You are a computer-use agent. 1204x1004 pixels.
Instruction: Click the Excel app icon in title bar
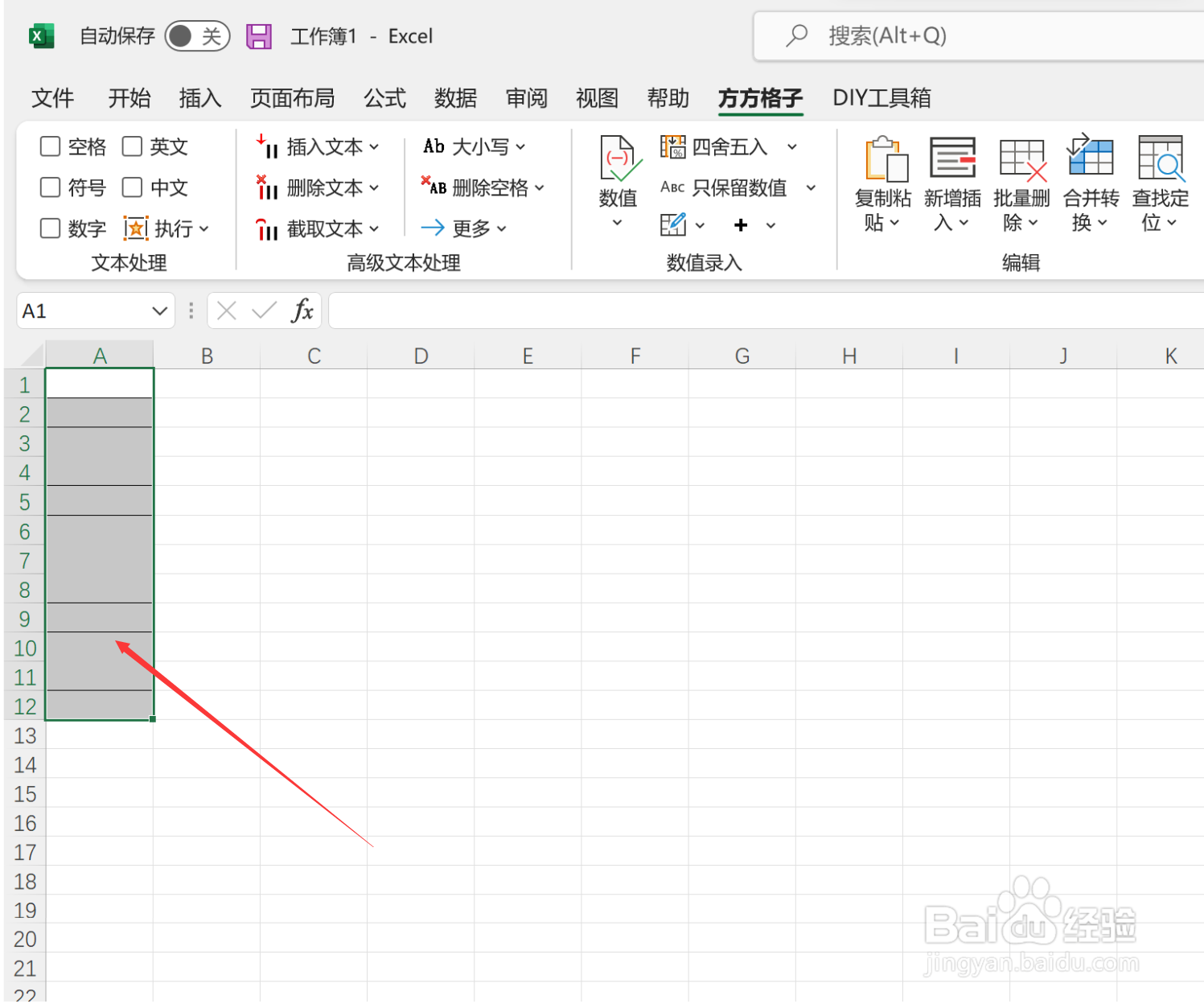[x=41, y=36]
